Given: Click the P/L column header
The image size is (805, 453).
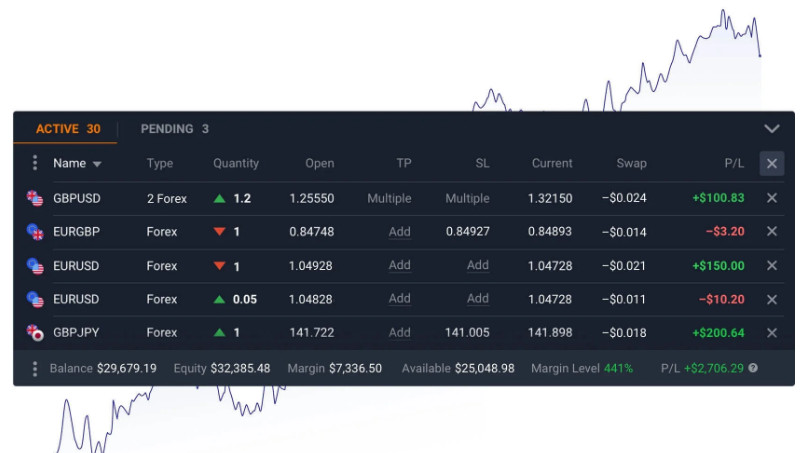Looking at the screenshot, I should [734, 163].
